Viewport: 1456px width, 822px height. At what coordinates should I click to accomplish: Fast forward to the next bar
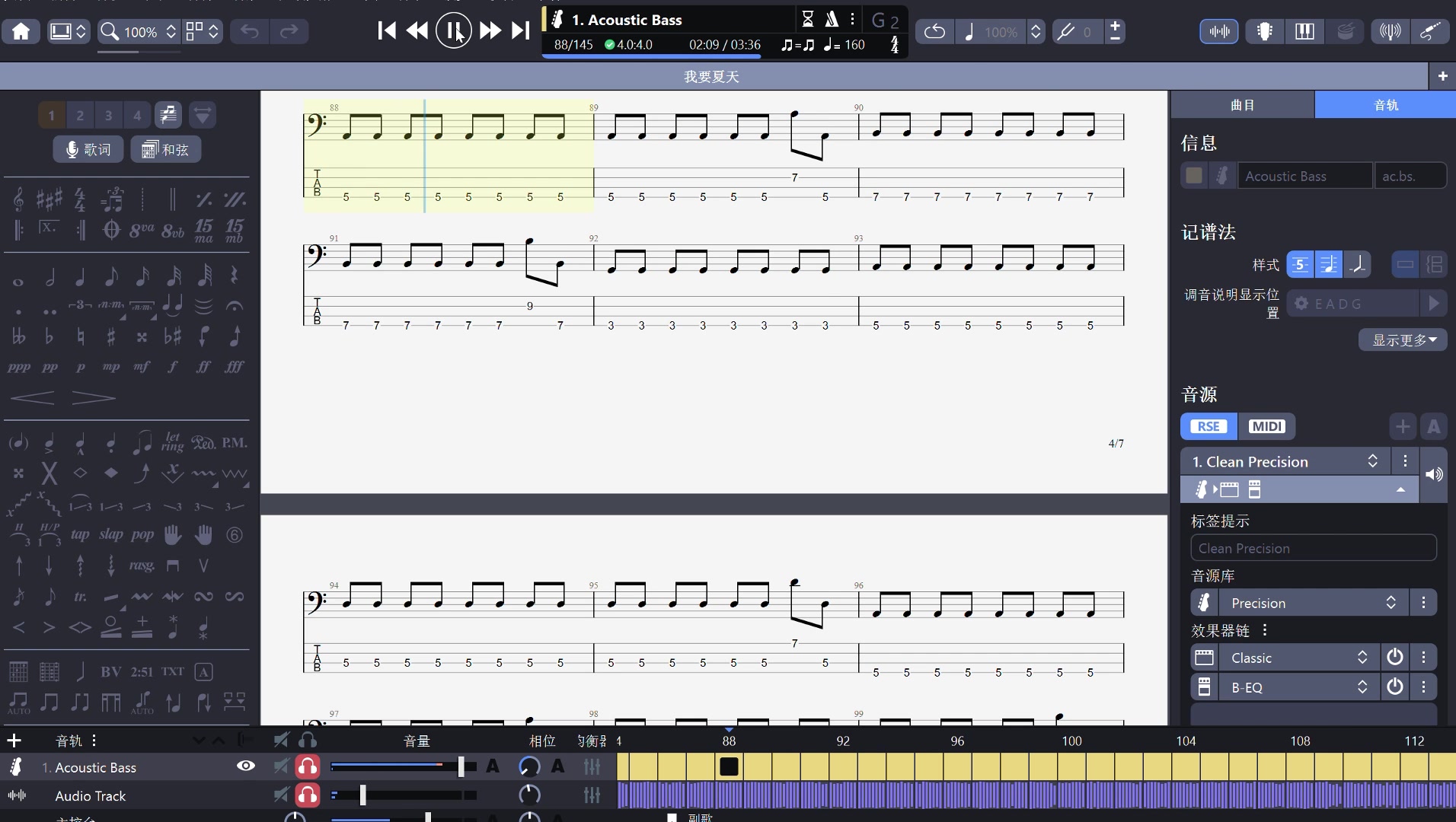point(490,30)
